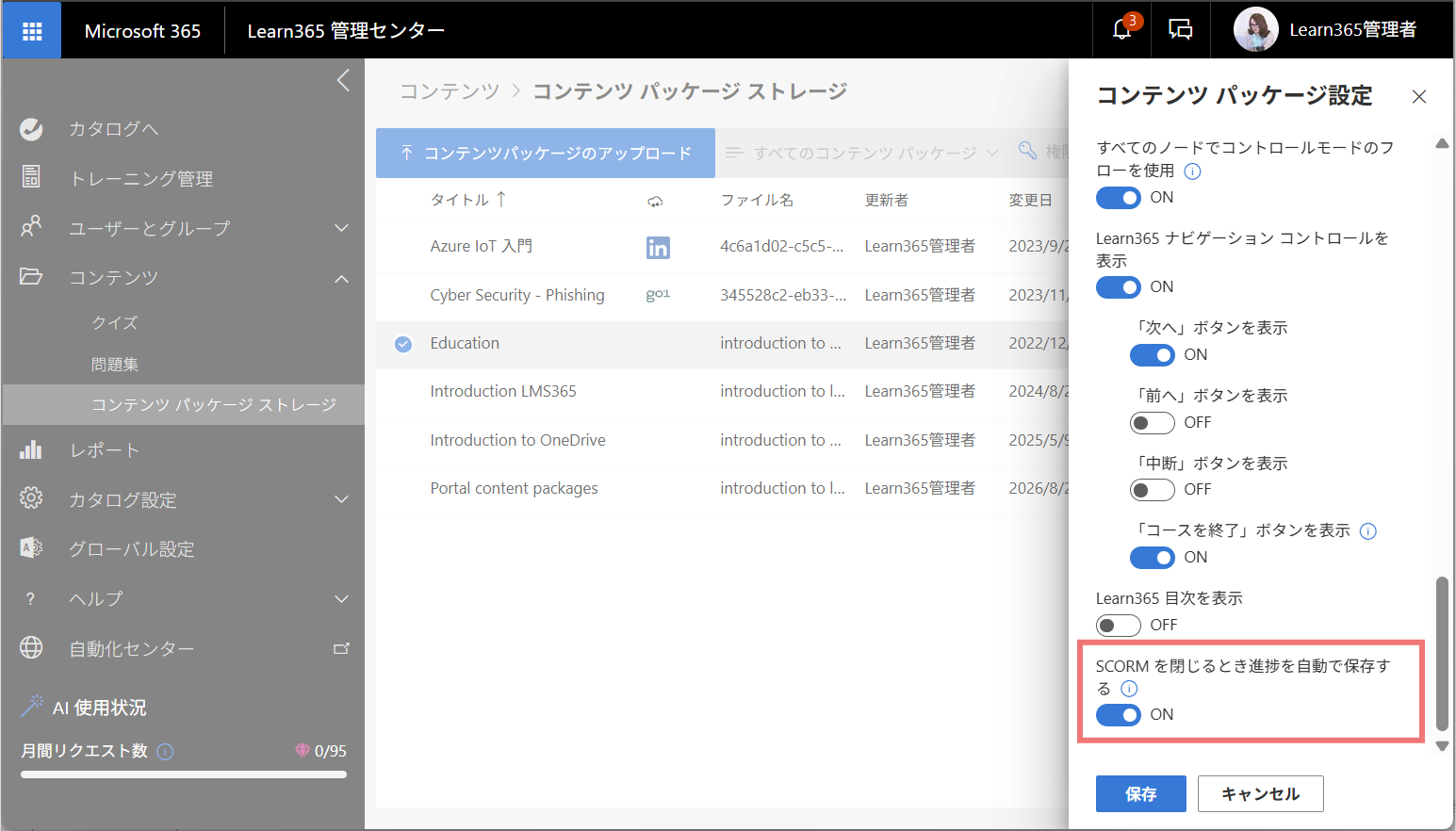Screen dimensions: 1456x831
Task: Click the カタログ設定 gear icon
Action: (31, 497)
